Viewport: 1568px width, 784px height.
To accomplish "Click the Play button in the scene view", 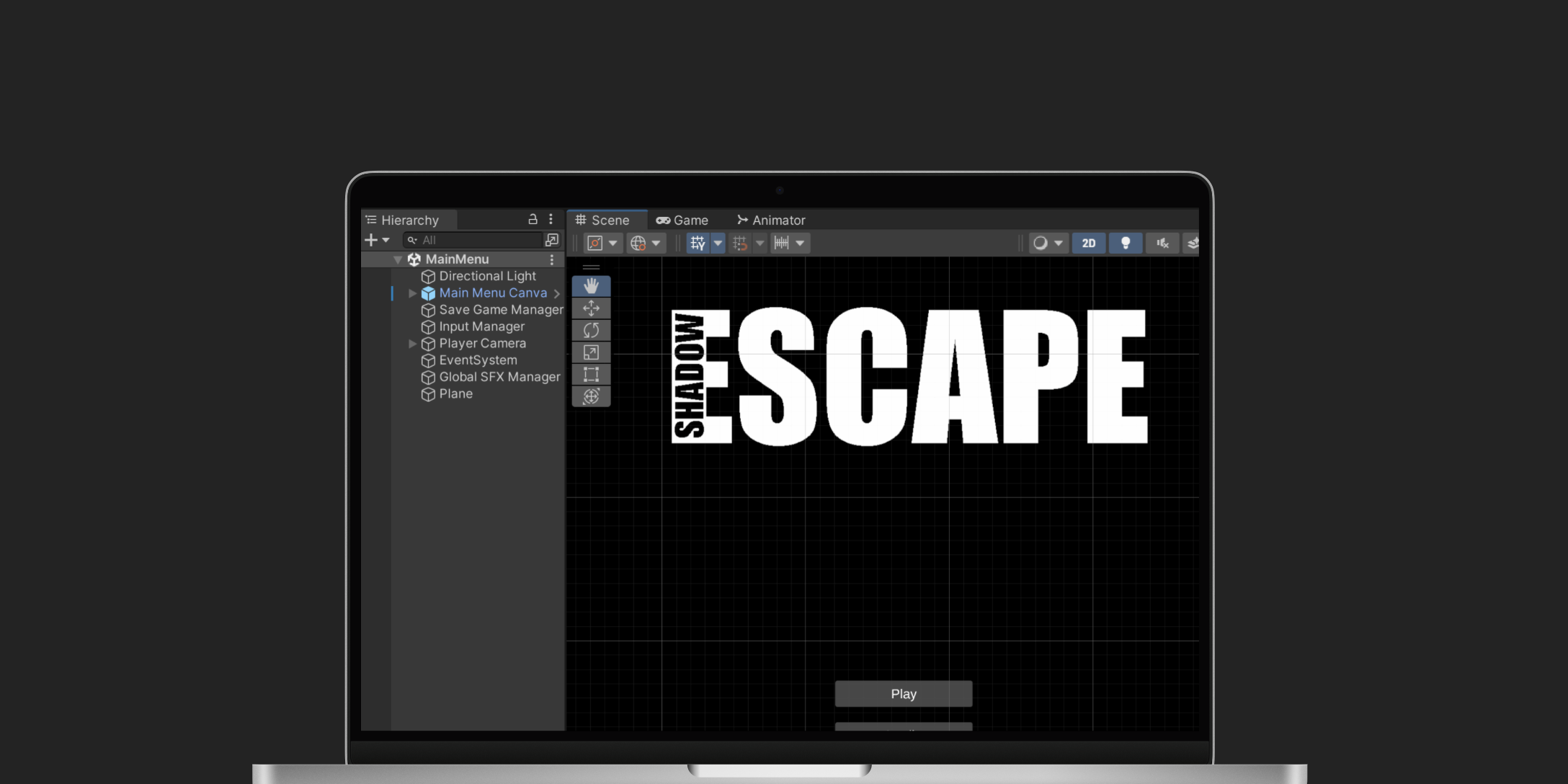I will (x=904, y=694).
